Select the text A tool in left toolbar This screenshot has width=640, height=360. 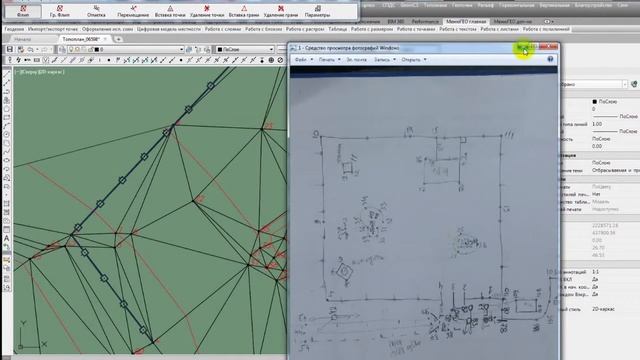coord(7,238)
